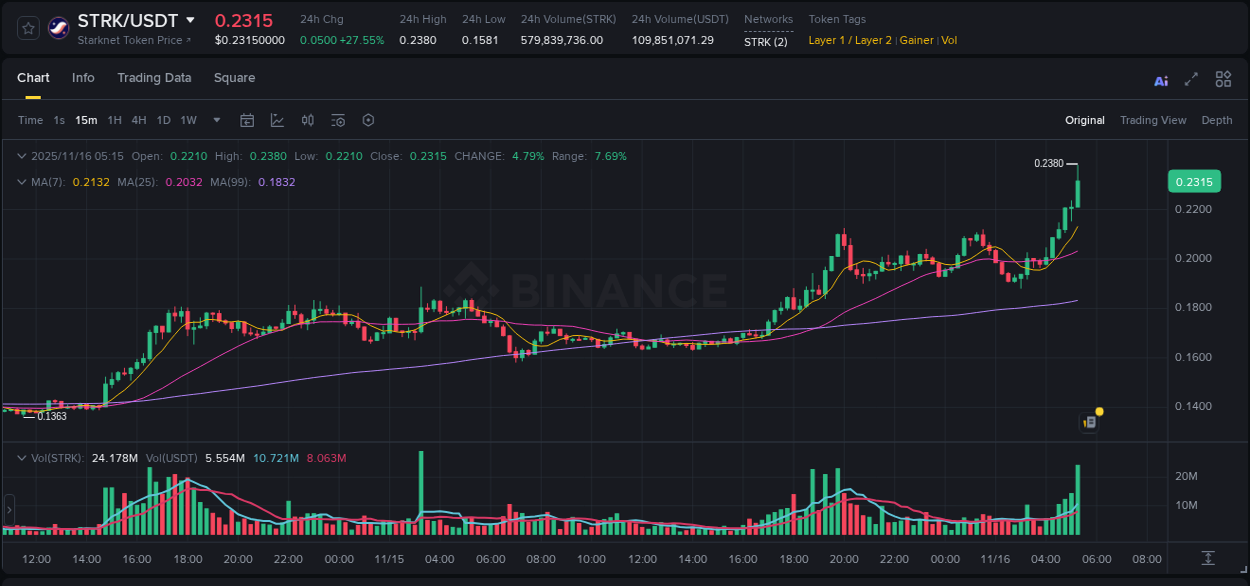
Task: Open the candlestick style selector icon
Action: tap(307, 120)
